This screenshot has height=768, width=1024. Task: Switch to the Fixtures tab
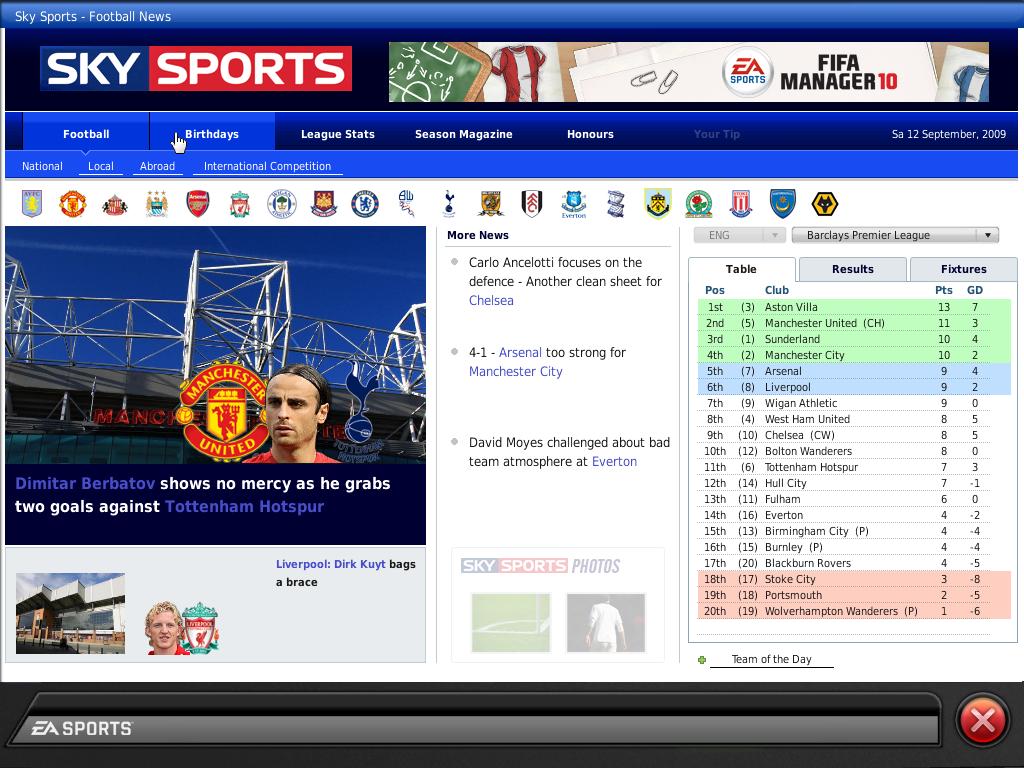[963, 269]
